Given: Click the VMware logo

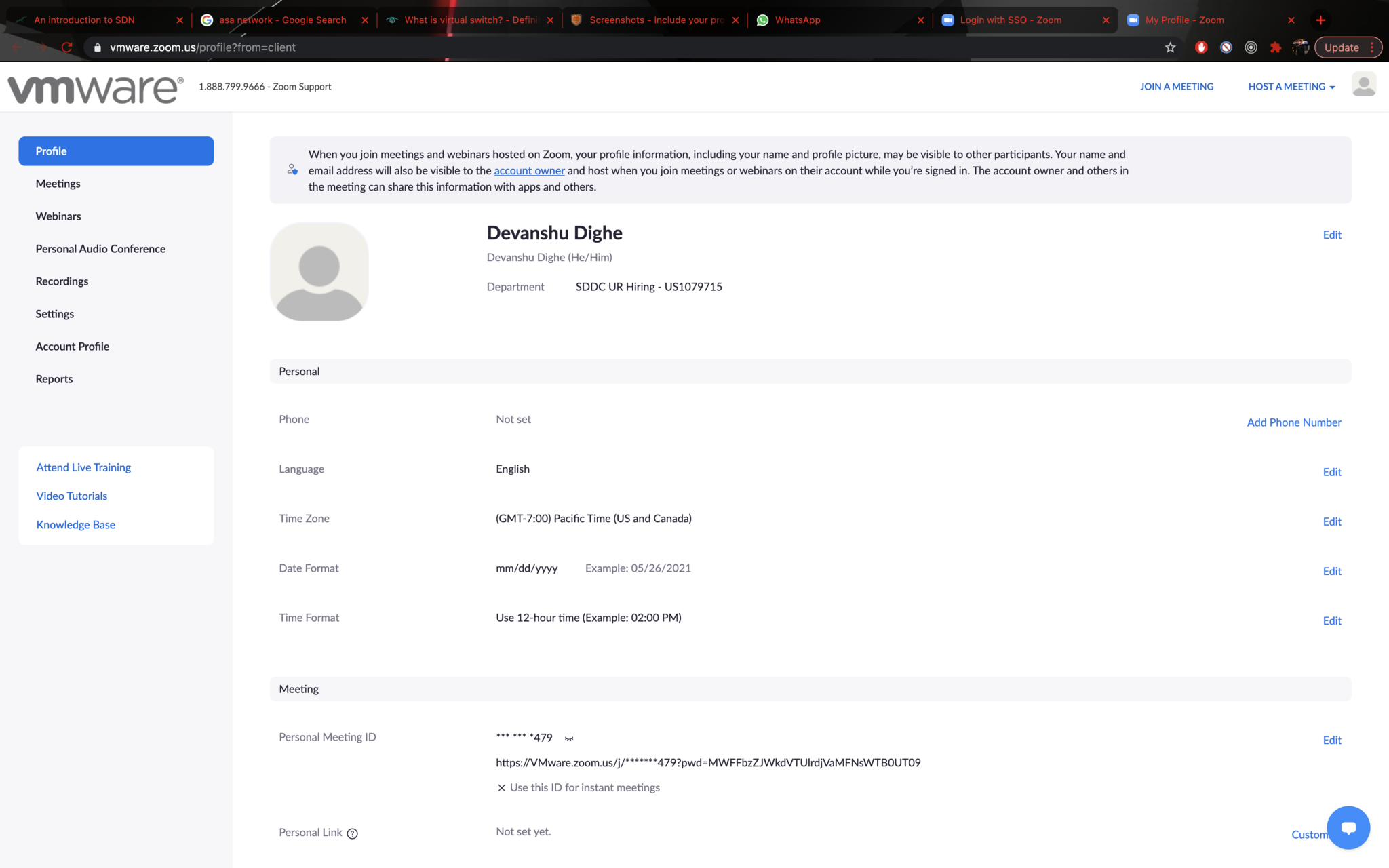Looking at the screenshot, I should [96, 88].
